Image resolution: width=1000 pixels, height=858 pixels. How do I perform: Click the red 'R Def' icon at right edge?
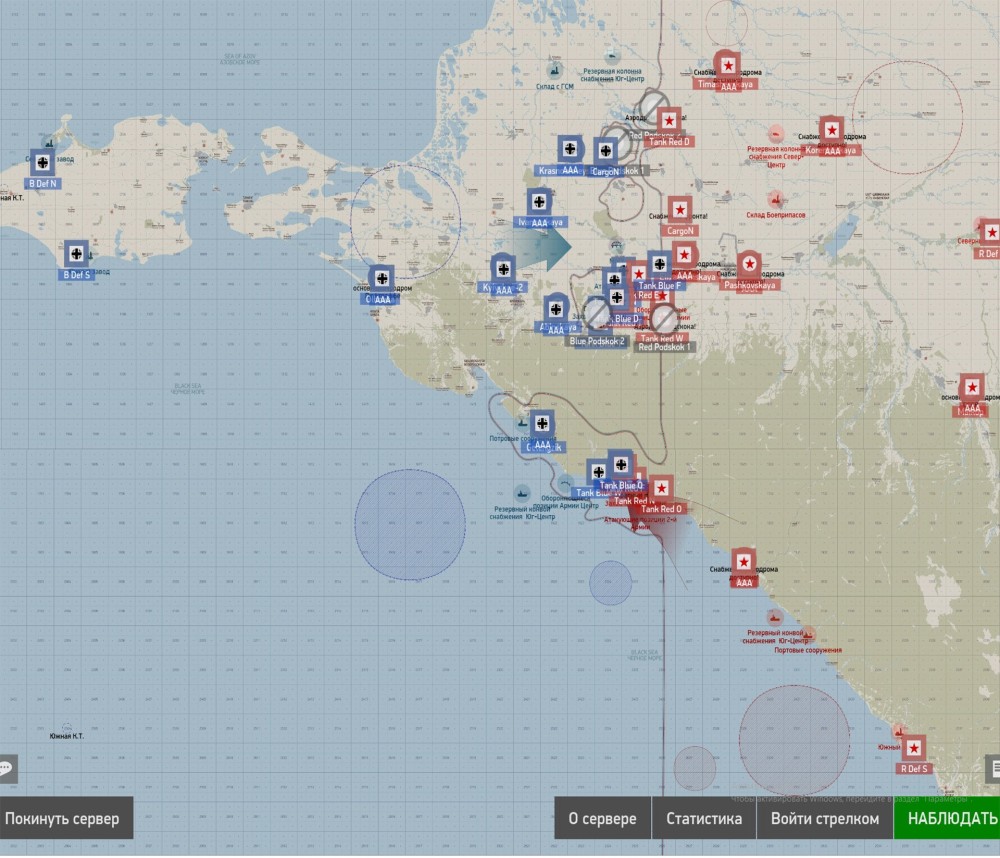[x=990, y=233]
